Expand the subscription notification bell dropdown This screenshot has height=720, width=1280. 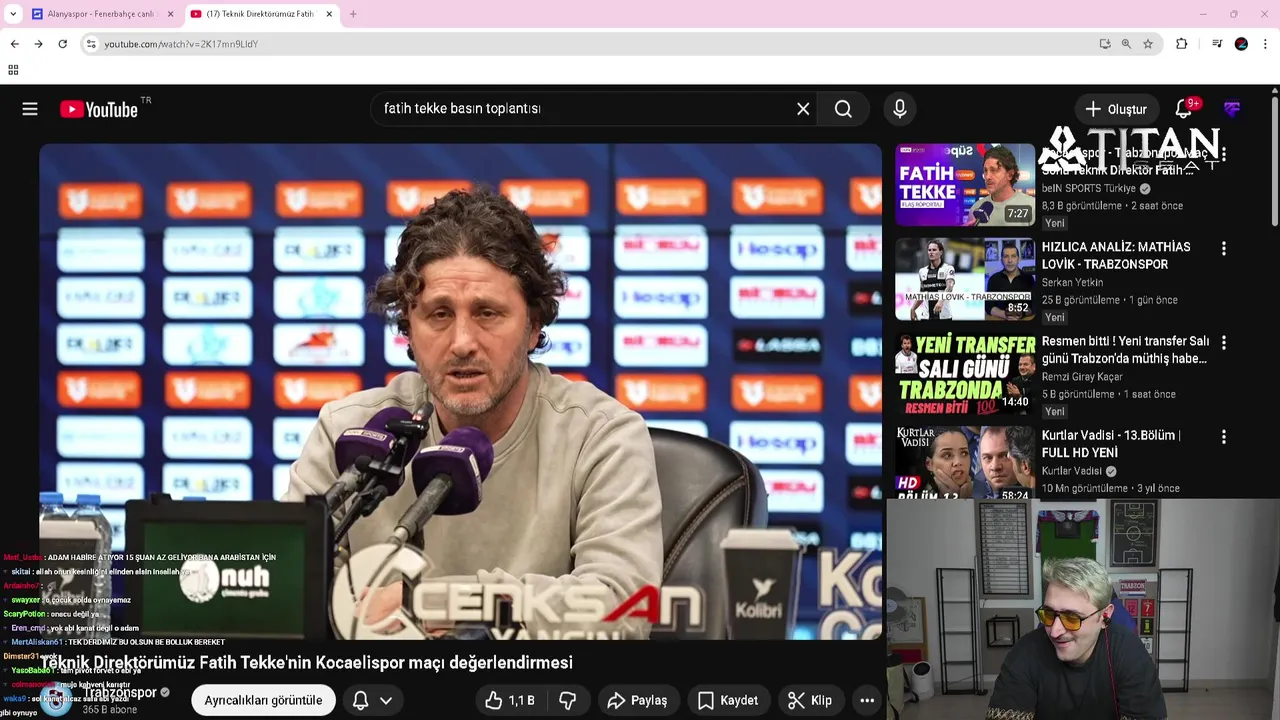(372, 700)
